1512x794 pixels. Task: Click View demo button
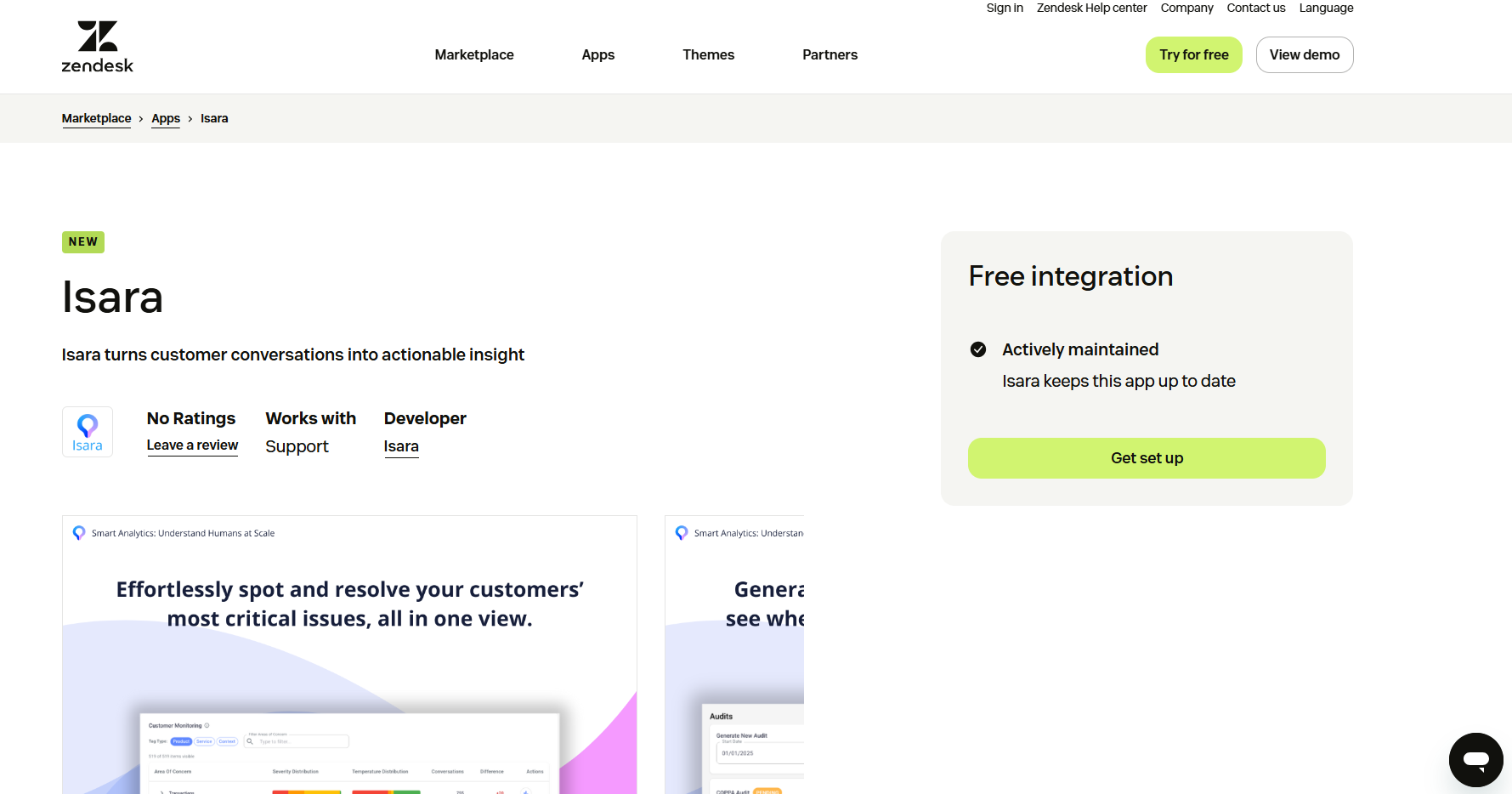1304,54
